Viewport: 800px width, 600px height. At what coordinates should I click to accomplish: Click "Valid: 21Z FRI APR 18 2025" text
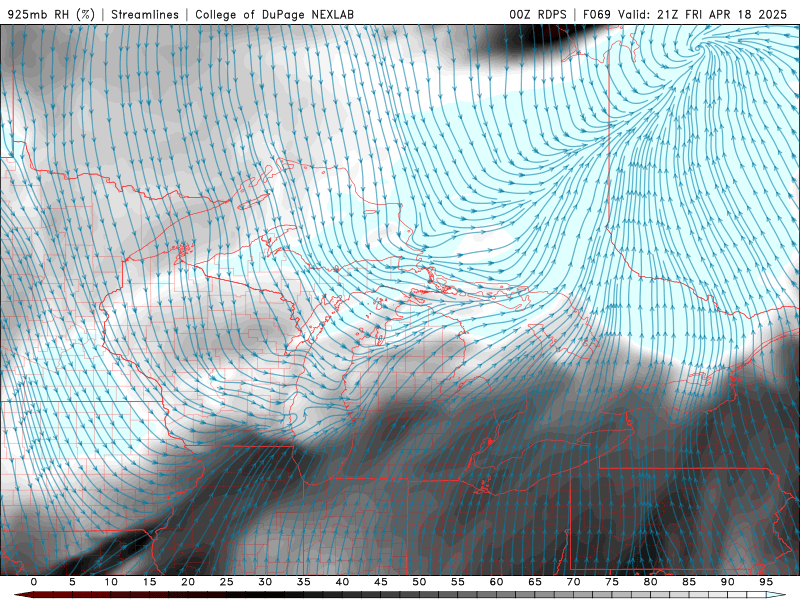point(703,14)
